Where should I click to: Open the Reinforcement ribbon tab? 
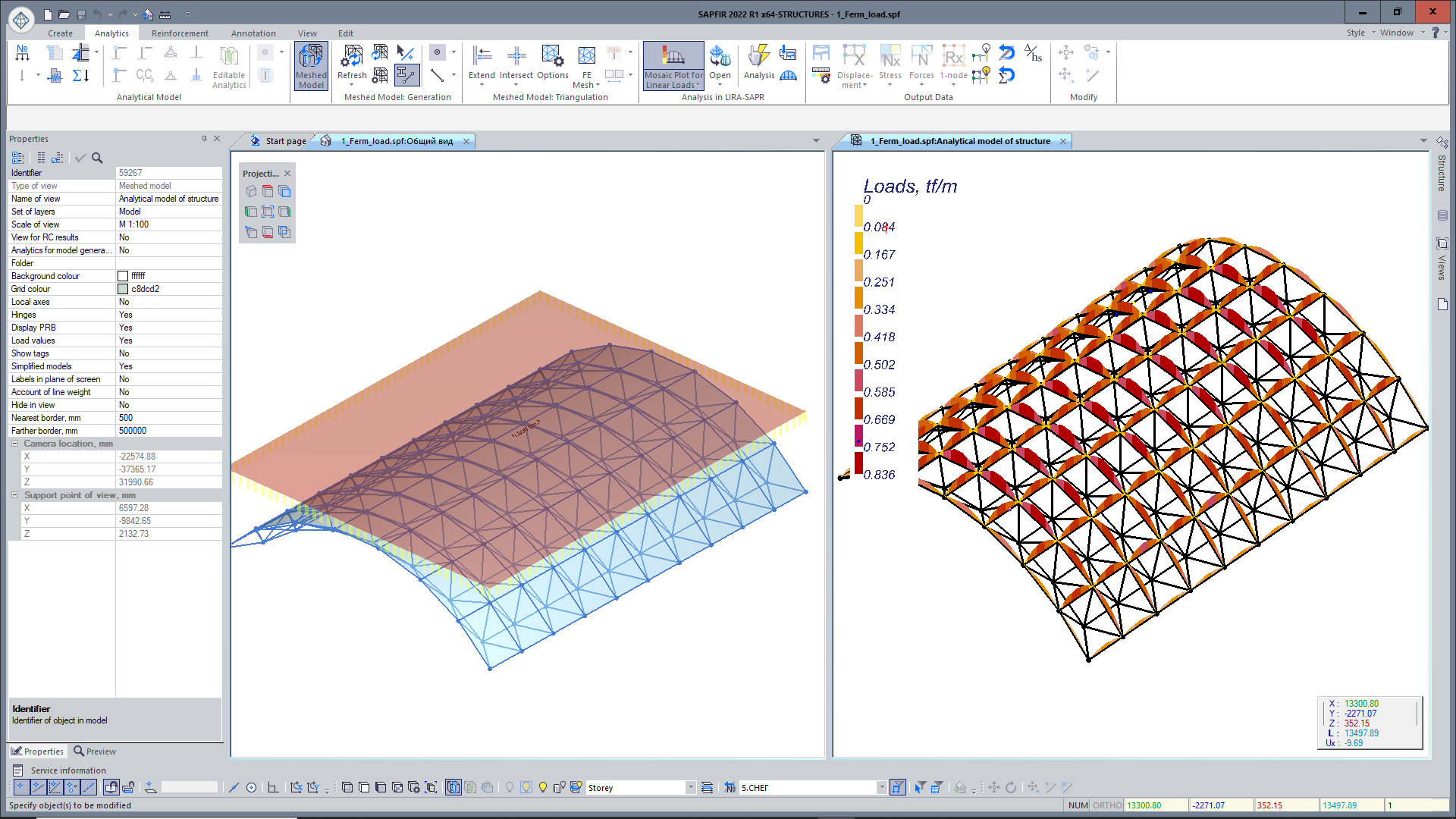pos(180,33)
